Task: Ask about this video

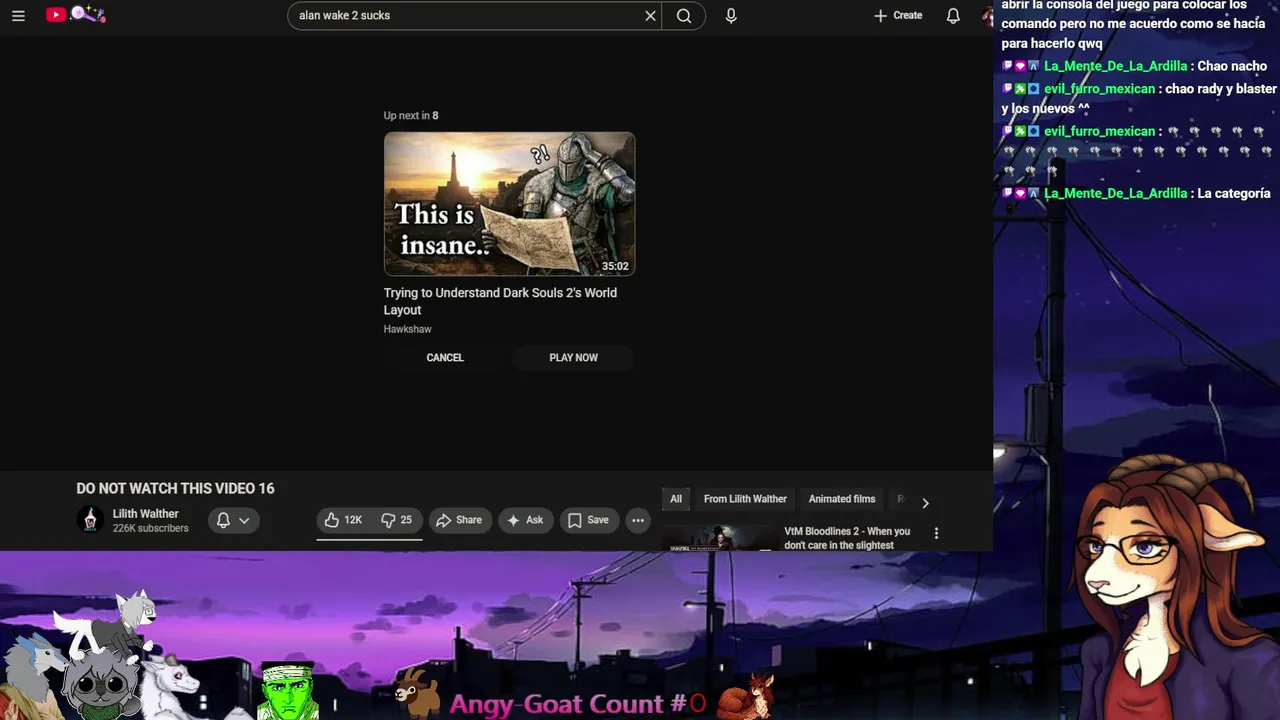Action: [525, 520]
